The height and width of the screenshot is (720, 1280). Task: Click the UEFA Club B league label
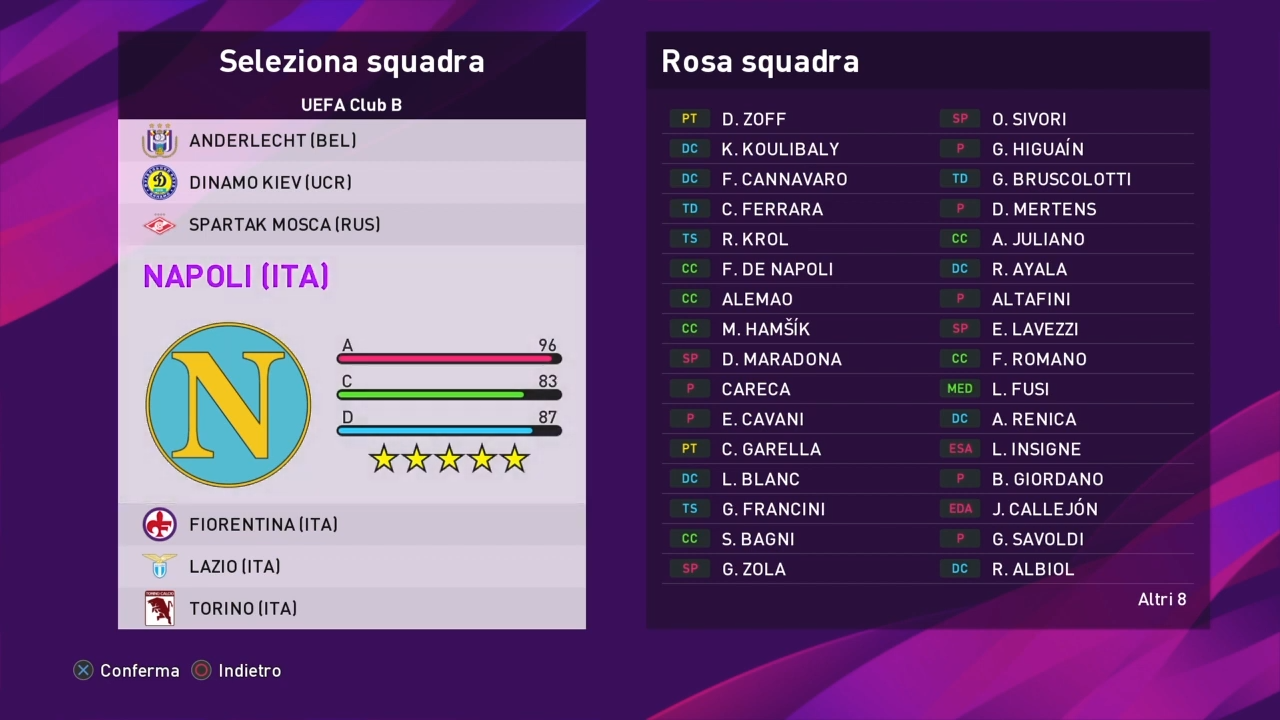tap(351, 104)
